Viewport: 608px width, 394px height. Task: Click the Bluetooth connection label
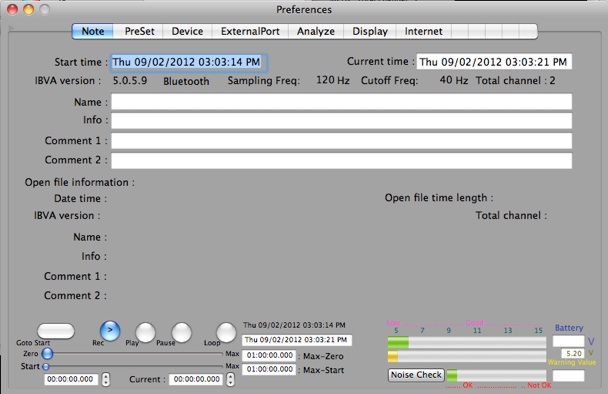pos(186,81)
